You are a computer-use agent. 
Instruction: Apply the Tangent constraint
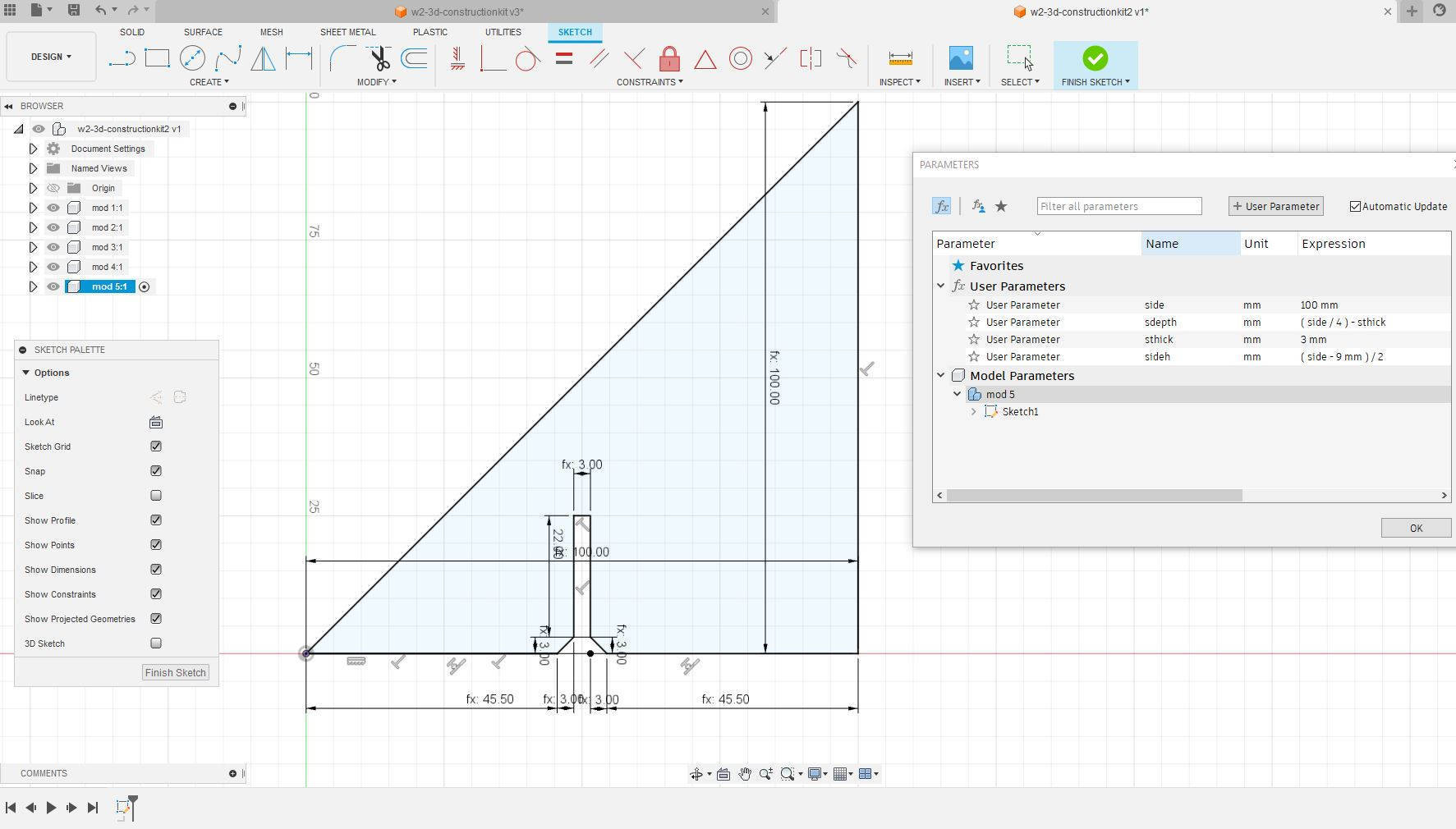[x=527, y=58]
